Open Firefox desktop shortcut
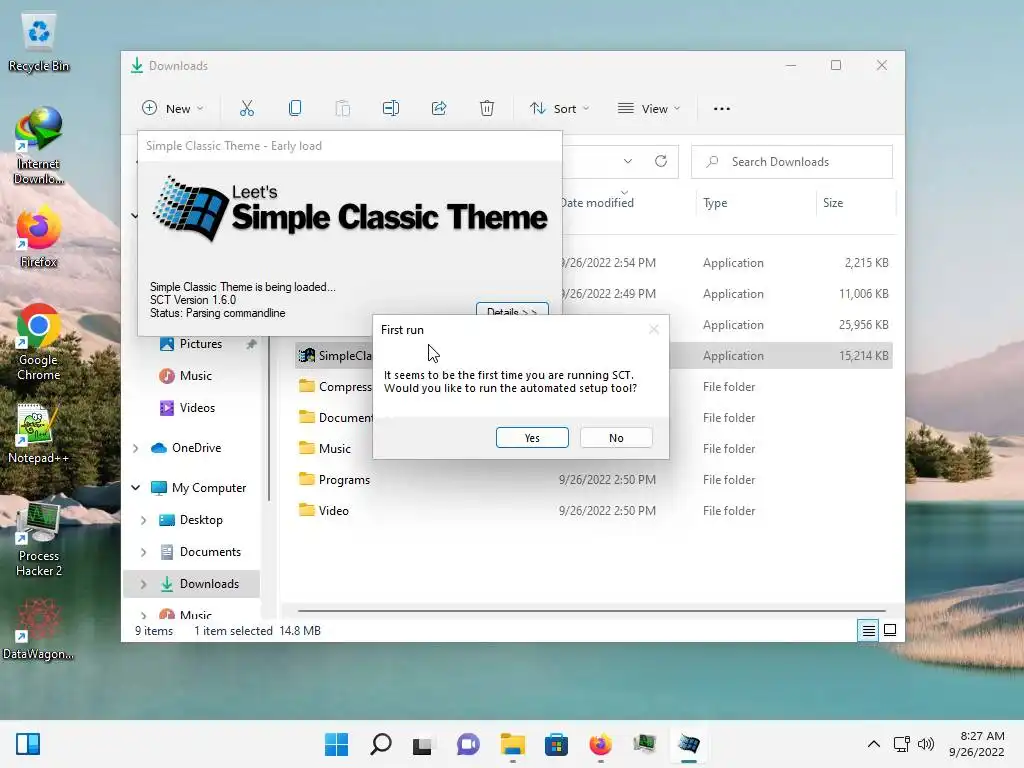1024x768 pixels. 39,236
